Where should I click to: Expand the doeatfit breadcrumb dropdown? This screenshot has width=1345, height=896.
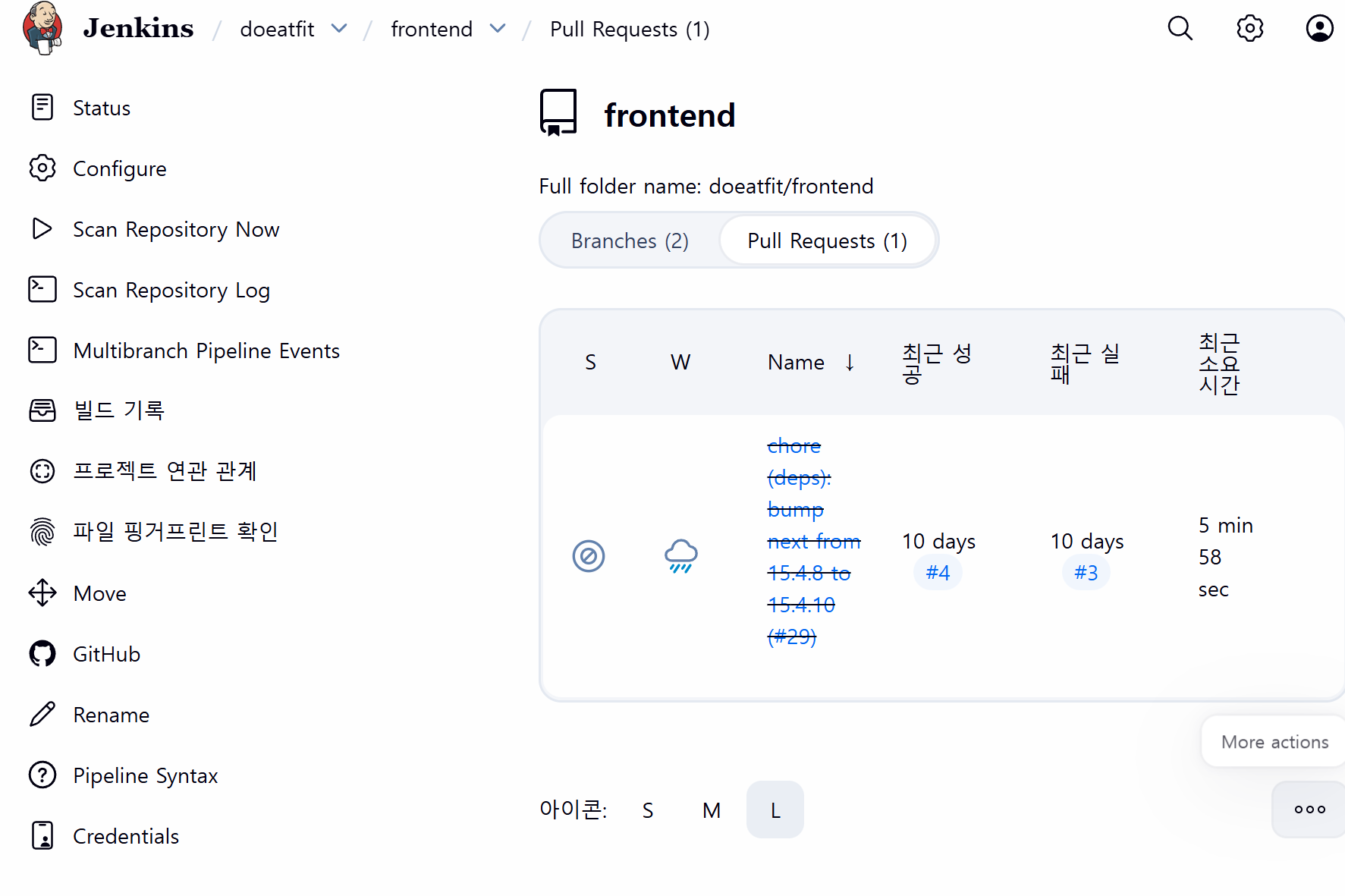coord(339,29)
